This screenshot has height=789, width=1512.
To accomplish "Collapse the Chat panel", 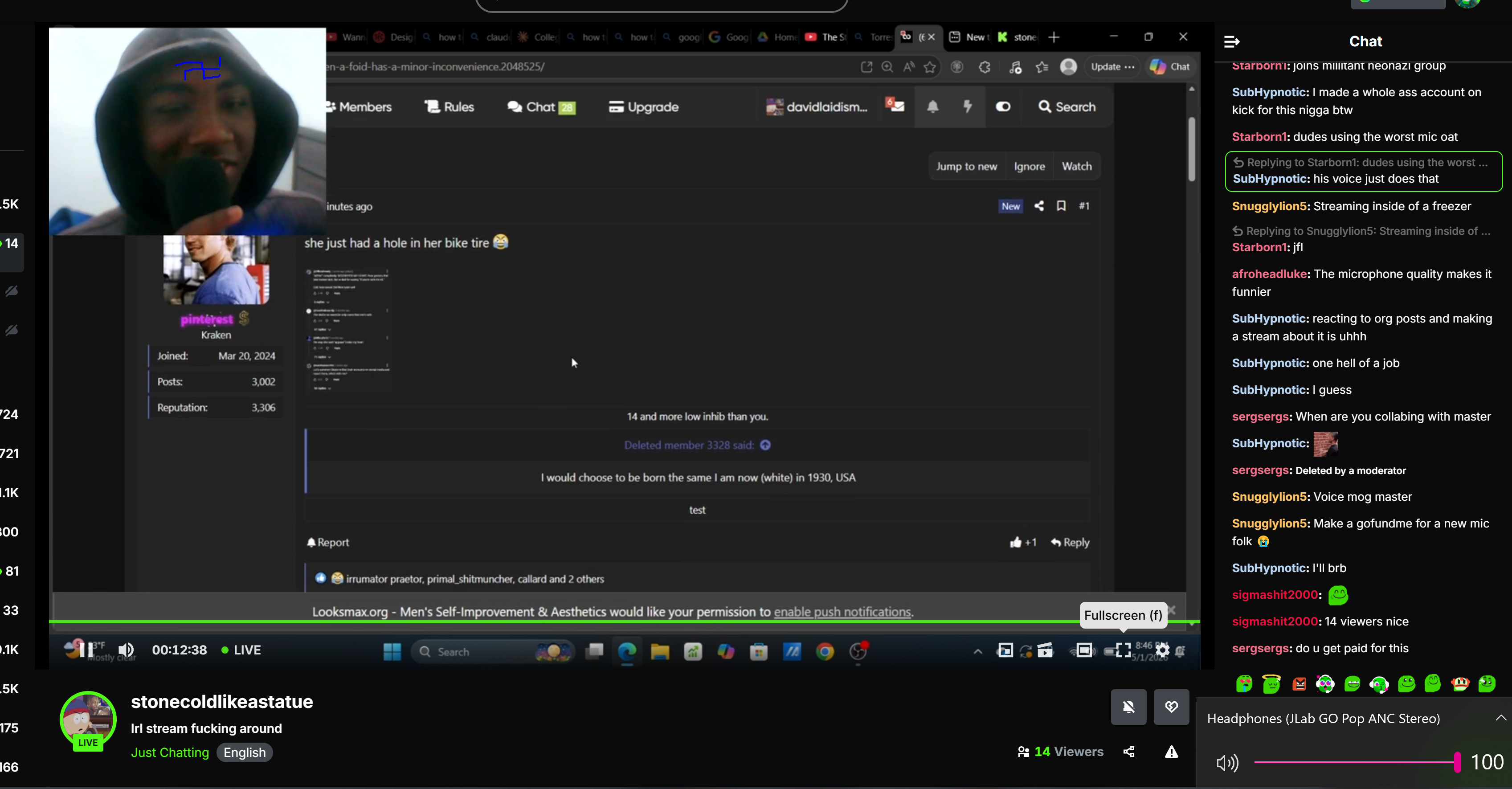I will 1231,42.
